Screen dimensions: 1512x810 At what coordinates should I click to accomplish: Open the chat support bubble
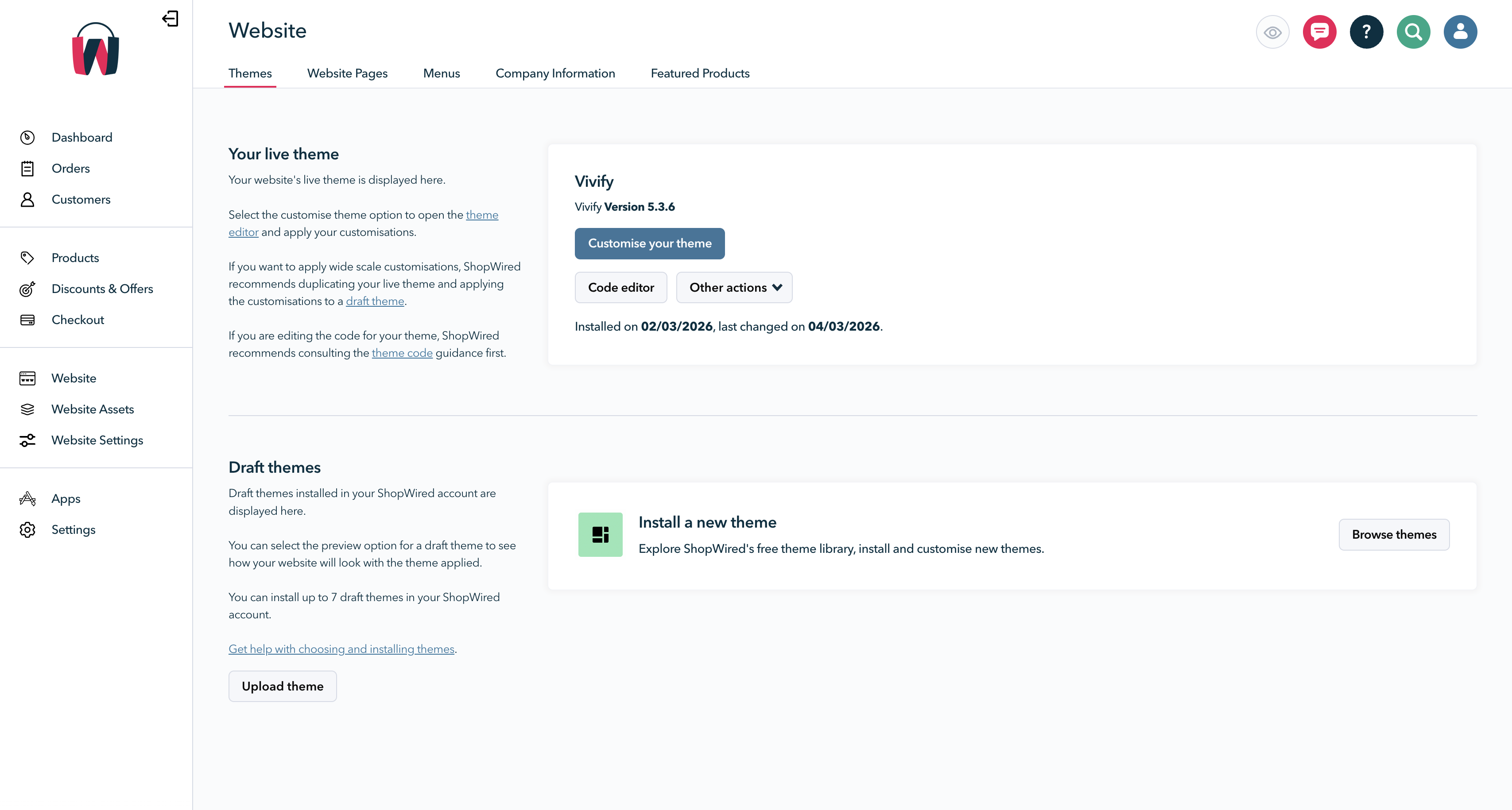1319,32
